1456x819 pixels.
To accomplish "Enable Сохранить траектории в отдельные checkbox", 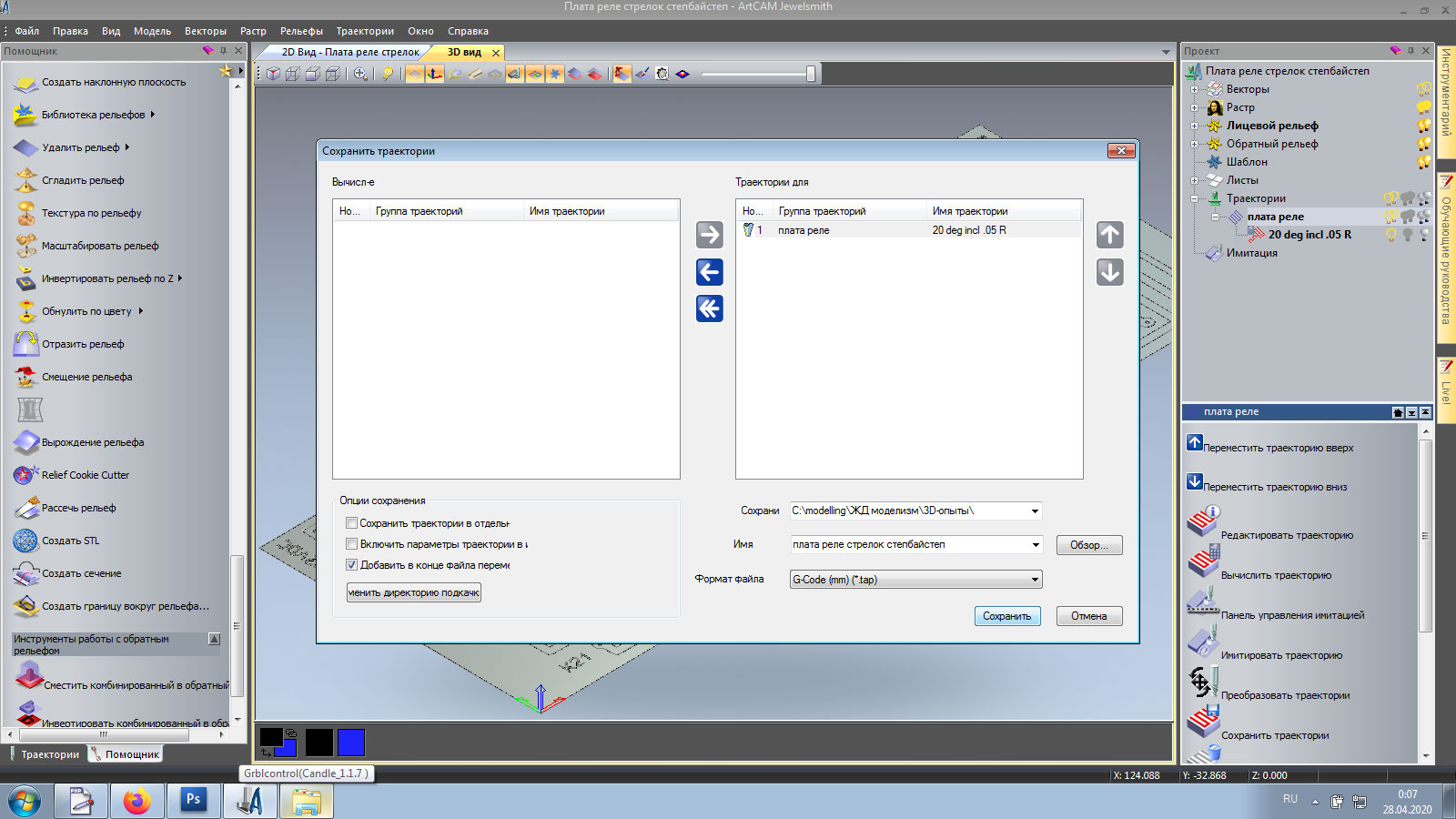I will click(351, 523).
